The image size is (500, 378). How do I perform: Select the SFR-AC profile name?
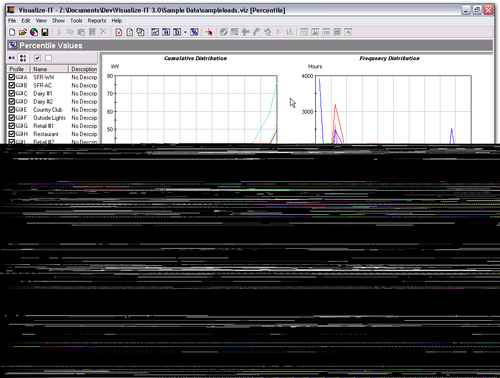coord(42,85)
